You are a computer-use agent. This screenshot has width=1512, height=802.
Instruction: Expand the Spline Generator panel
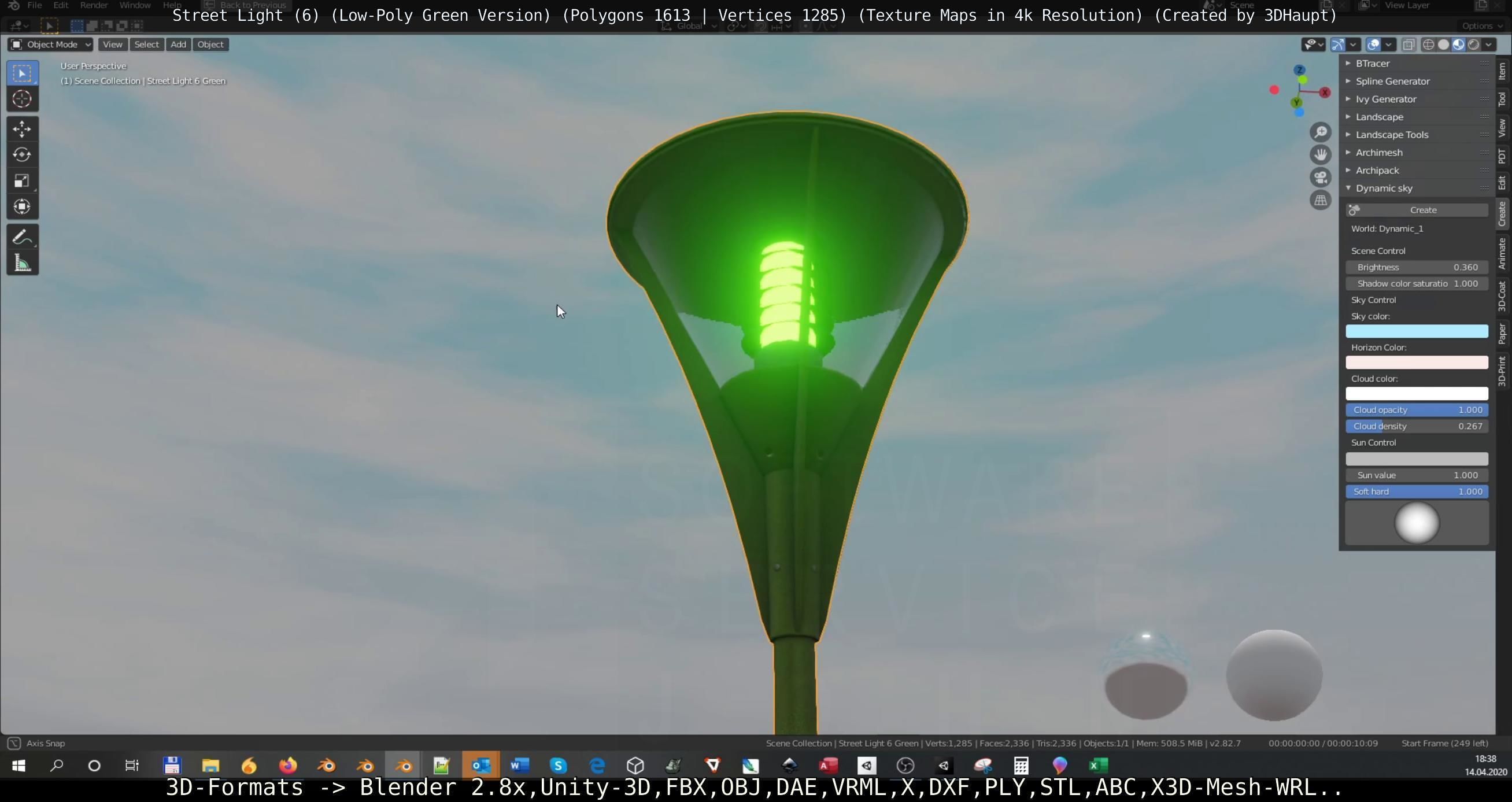1417,81
